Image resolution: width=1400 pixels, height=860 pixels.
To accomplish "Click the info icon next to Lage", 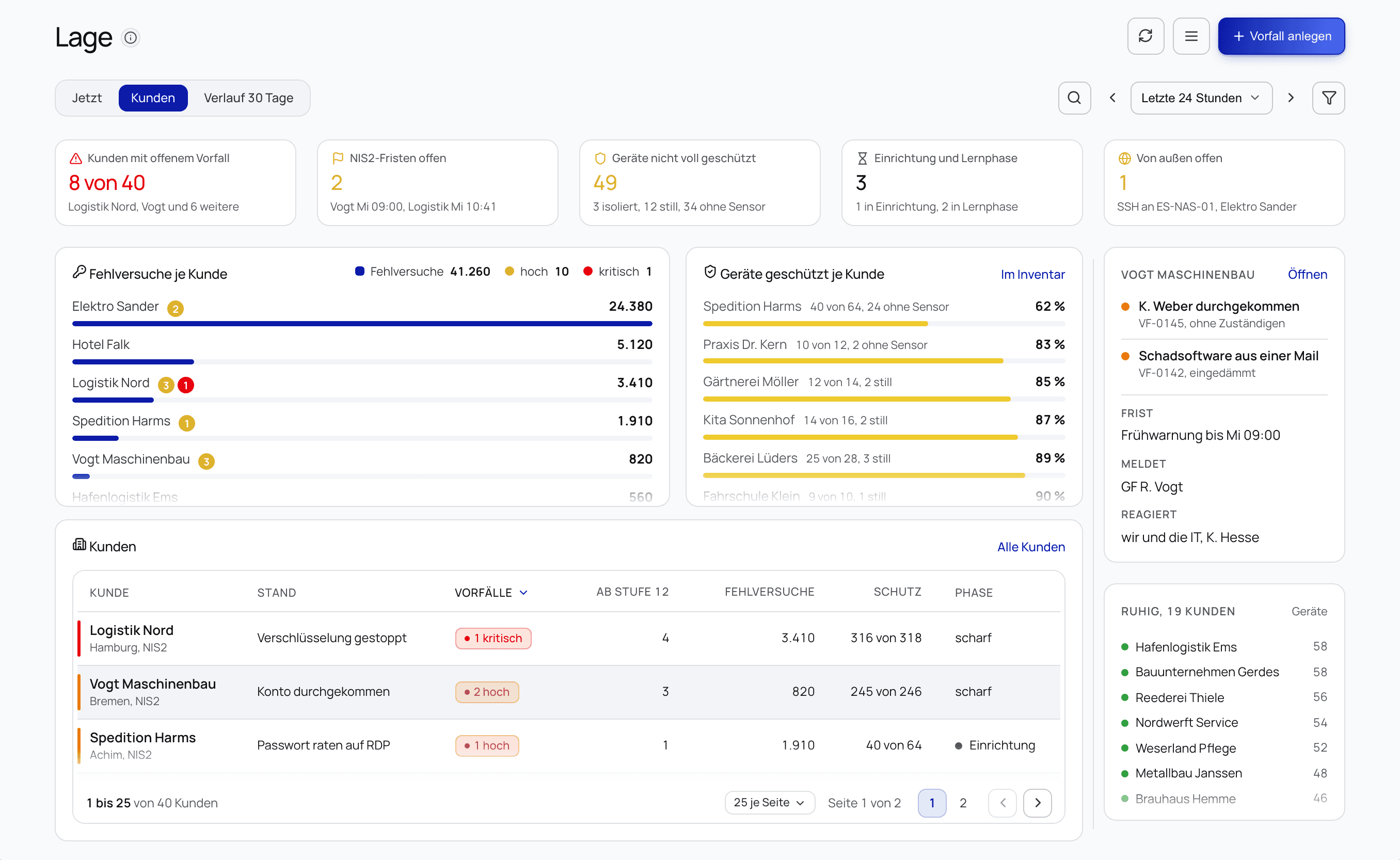I will (x=131, y=38).
